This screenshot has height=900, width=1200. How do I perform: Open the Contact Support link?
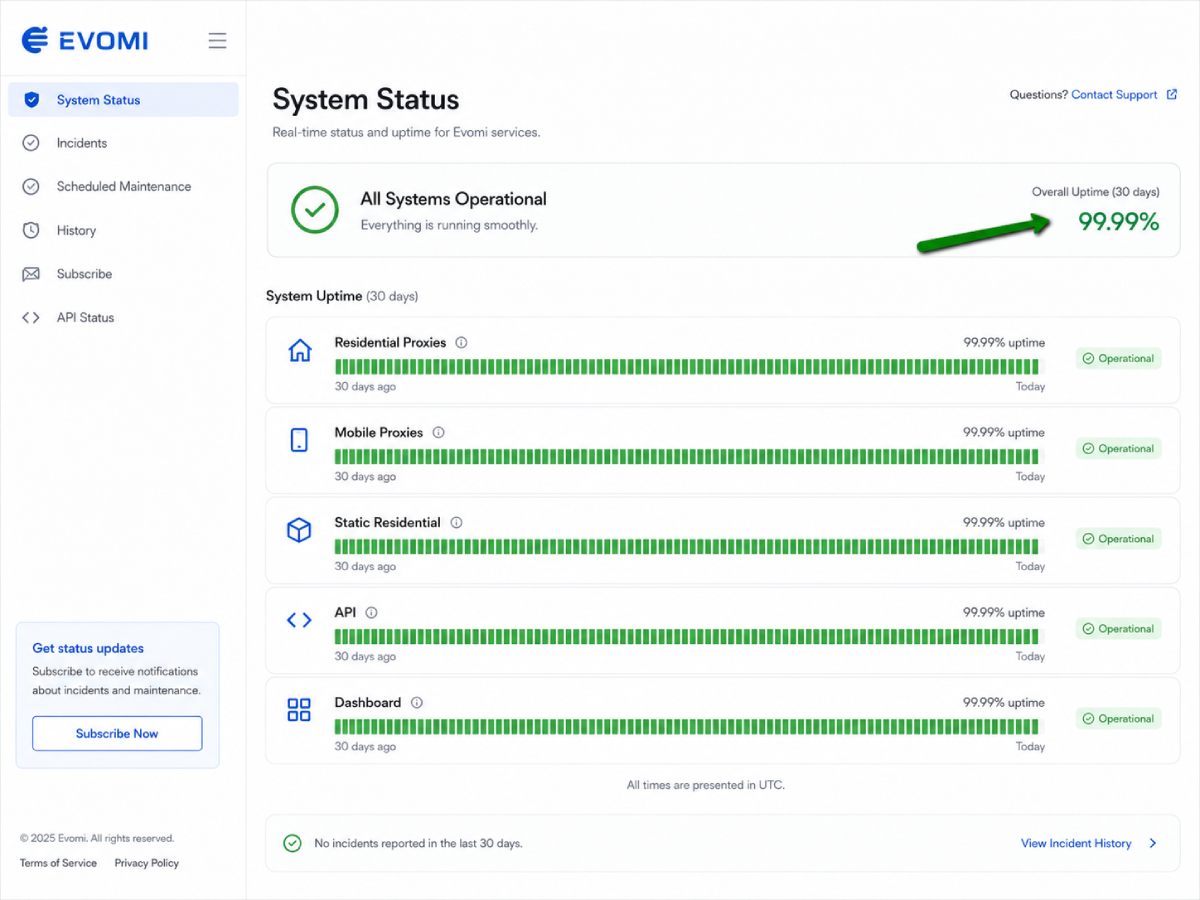click(1114, 95)
